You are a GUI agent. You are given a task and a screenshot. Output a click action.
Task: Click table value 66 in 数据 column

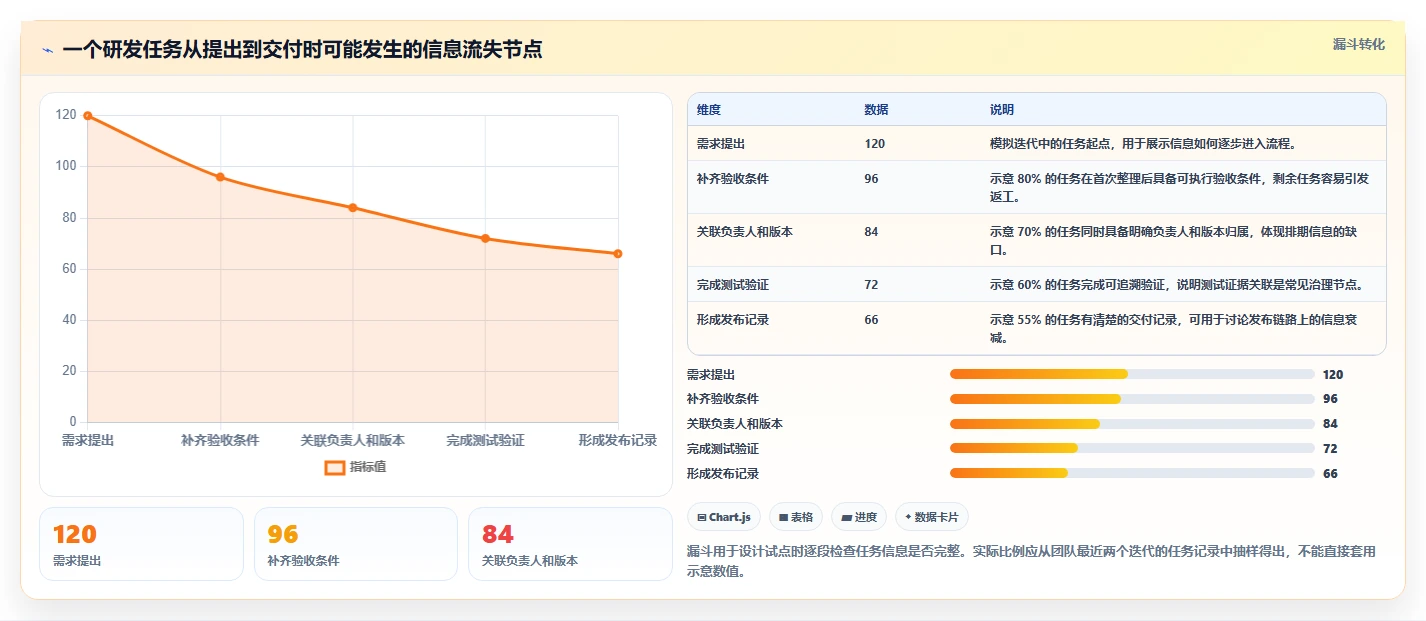tap(871, 320)
